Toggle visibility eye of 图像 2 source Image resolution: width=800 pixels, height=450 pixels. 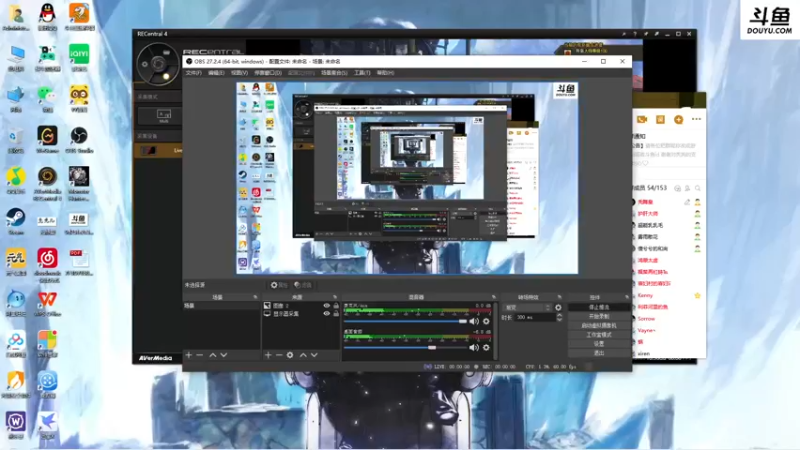[327, 306]
